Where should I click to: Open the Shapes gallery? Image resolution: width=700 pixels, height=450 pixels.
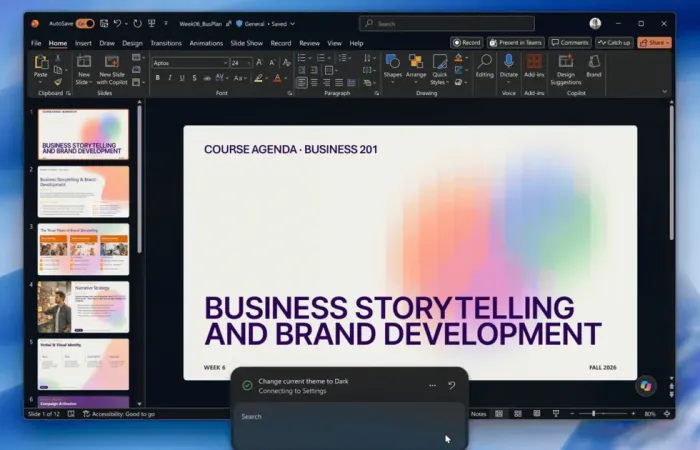(x=392, y=70)
